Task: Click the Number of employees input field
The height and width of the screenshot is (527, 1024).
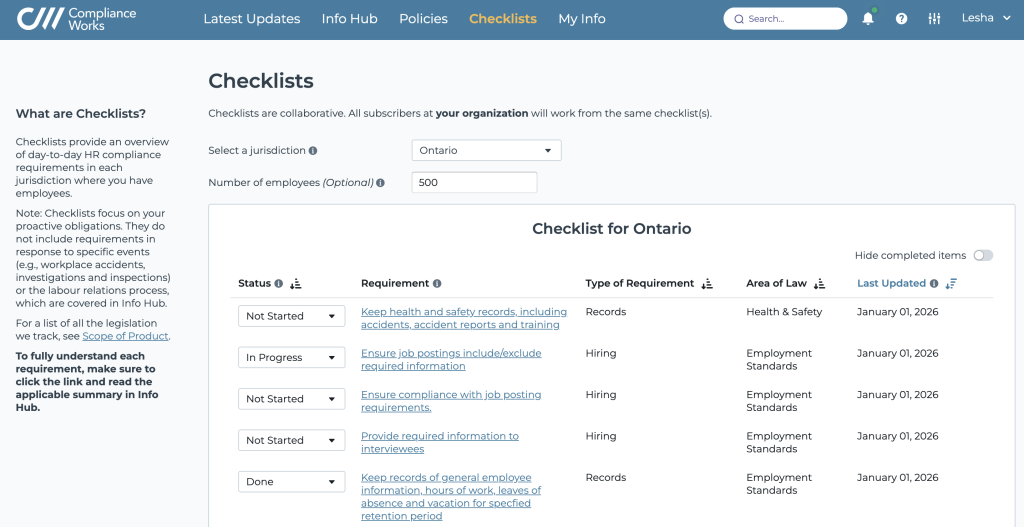Action: (x=474, y=183)
